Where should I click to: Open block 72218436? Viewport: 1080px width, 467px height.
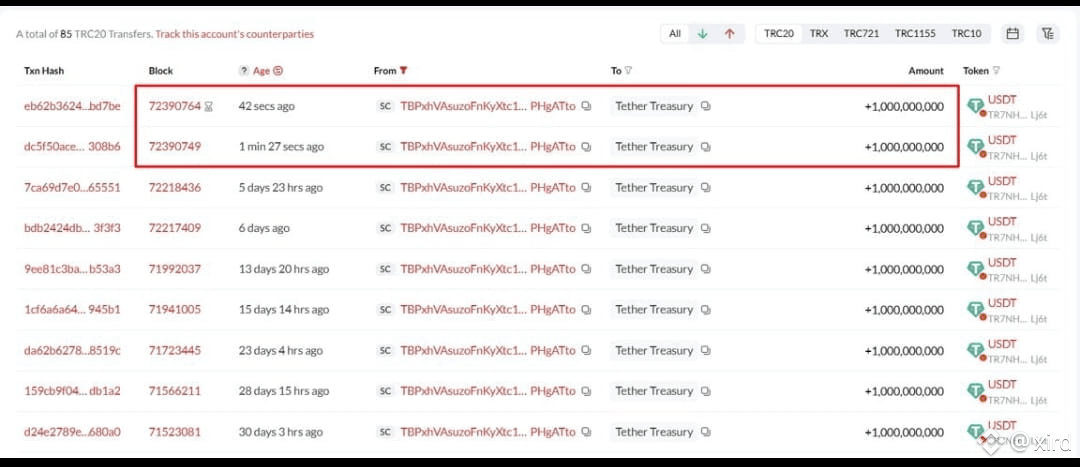[x=175, y=187]
